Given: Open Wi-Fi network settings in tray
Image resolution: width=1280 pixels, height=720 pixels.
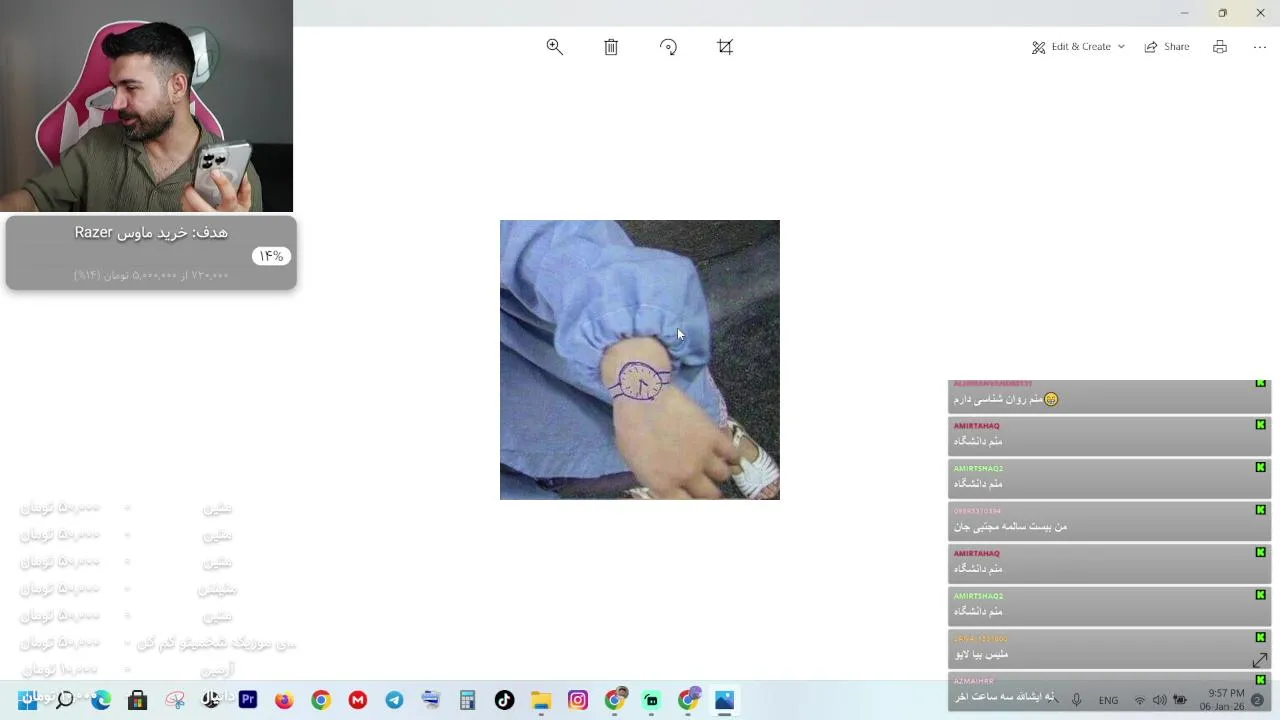Looking at the screenshot, I should tap(1139, 700).
